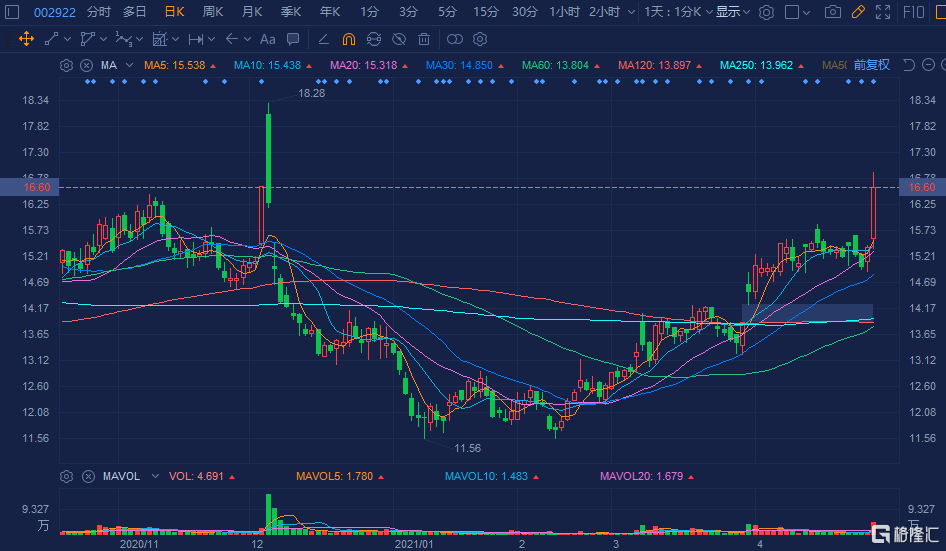Expand arrow marker options chevron
Image resolution: width=946 pixels, height=551 pixels.
click(x=247, y=39)
